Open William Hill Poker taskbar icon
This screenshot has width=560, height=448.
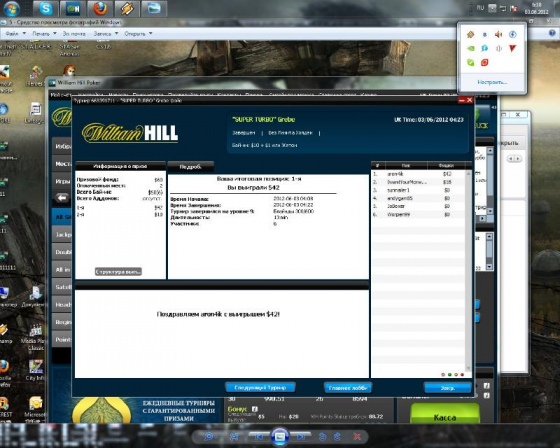click(x=73, y=9)
